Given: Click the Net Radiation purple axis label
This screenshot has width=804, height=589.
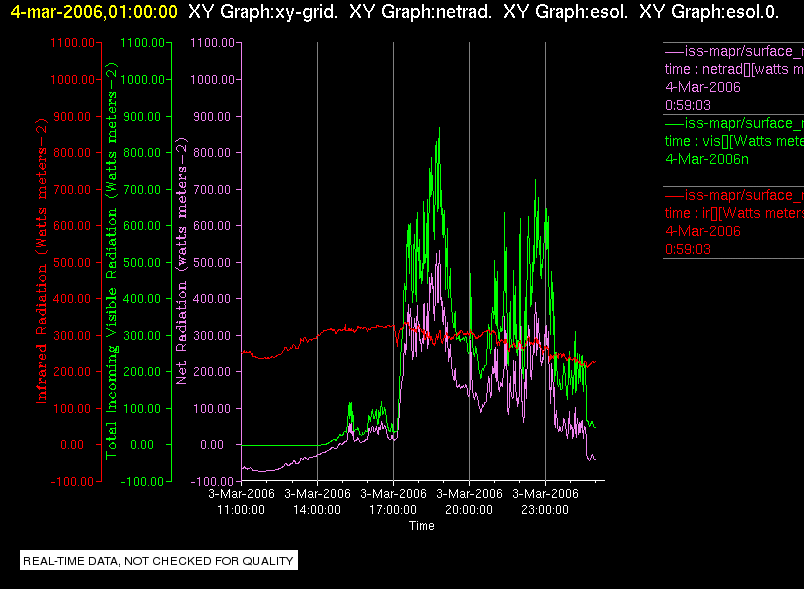Looking at the screenshot, I should pos(181,261).
